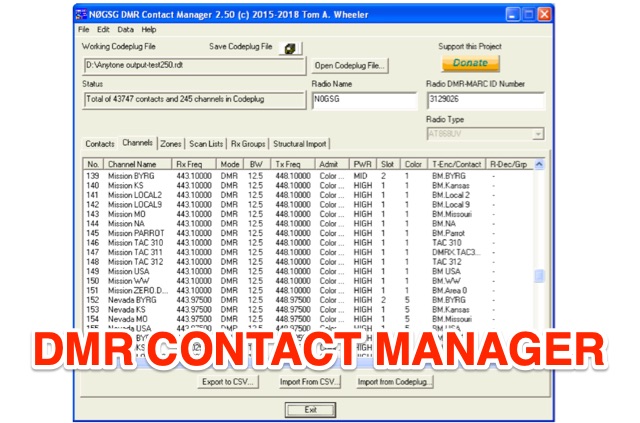
Task: Select row Nevada MO
Action: coord(308,319)
